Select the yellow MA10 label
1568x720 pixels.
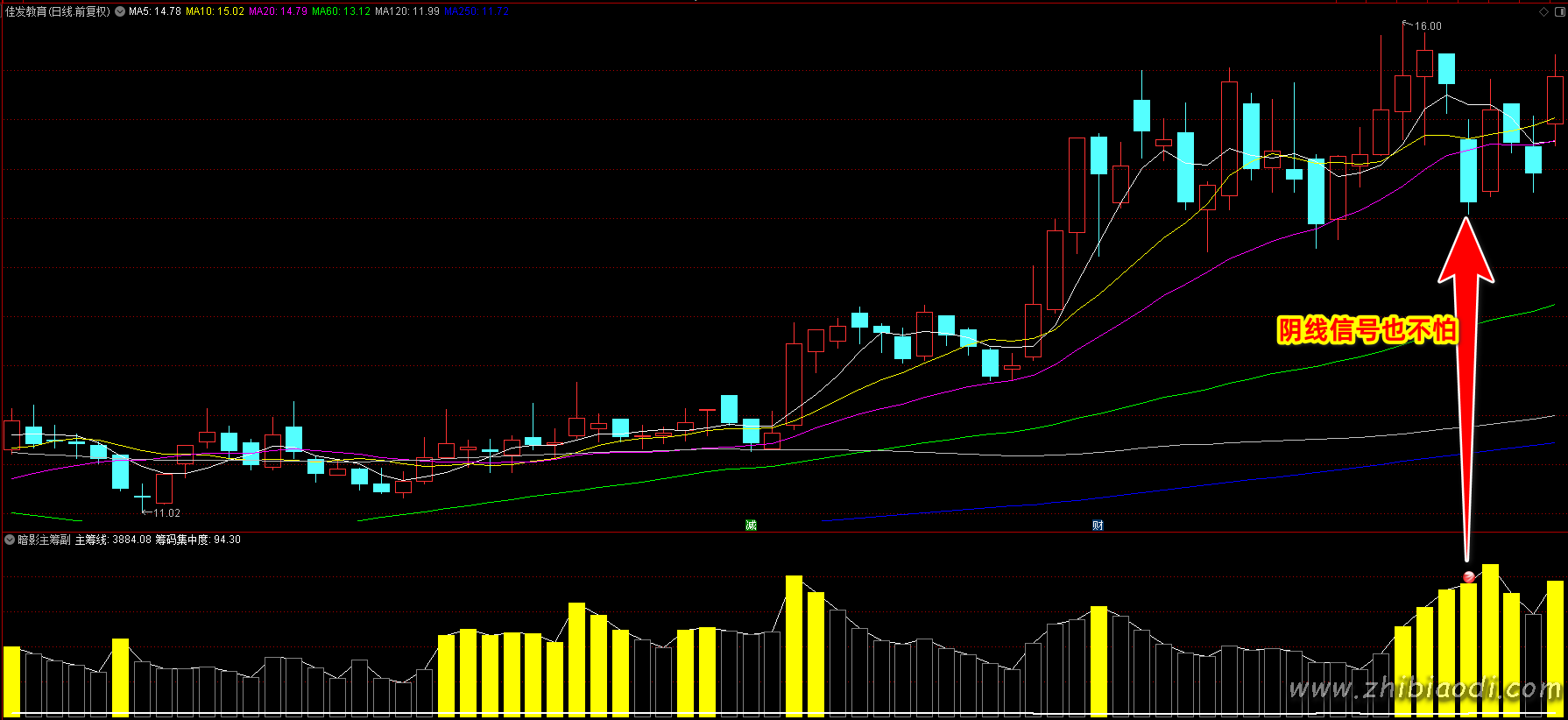pyautogui.click(x=215, y=11)
